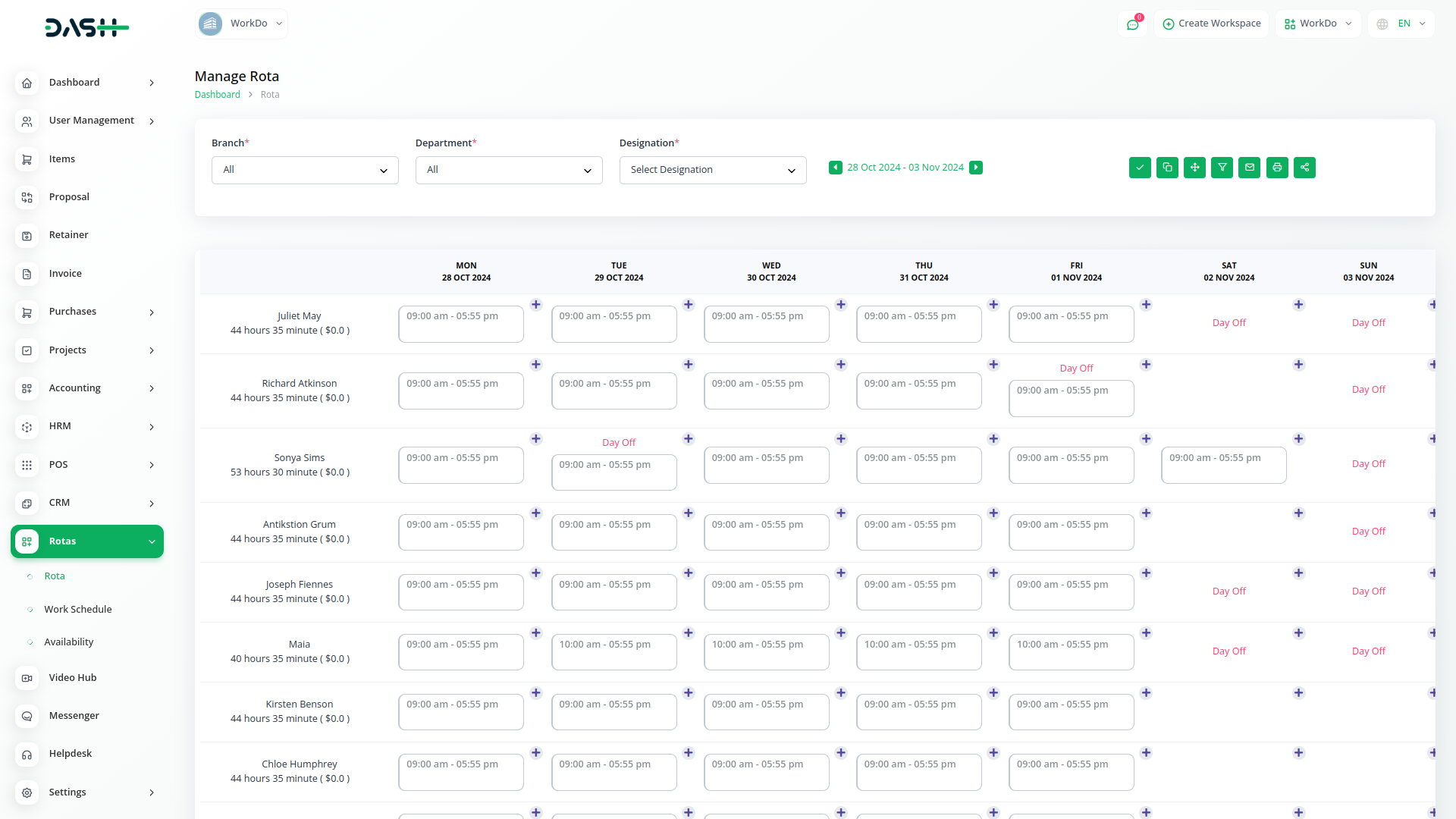Click the printer icon
Viewport: 1456px width, 819px height.
pos(1277,168)
